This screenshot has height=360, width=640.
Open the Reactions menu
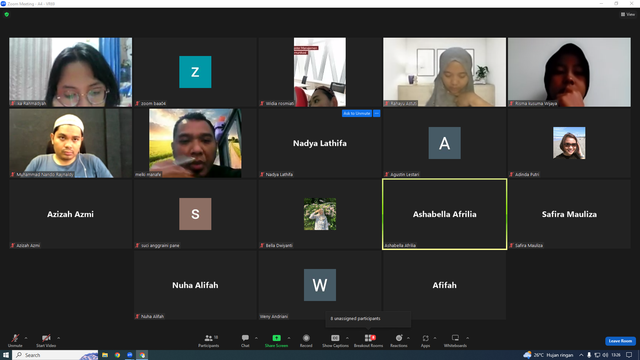pyautogui.click(x=399, y=340)
